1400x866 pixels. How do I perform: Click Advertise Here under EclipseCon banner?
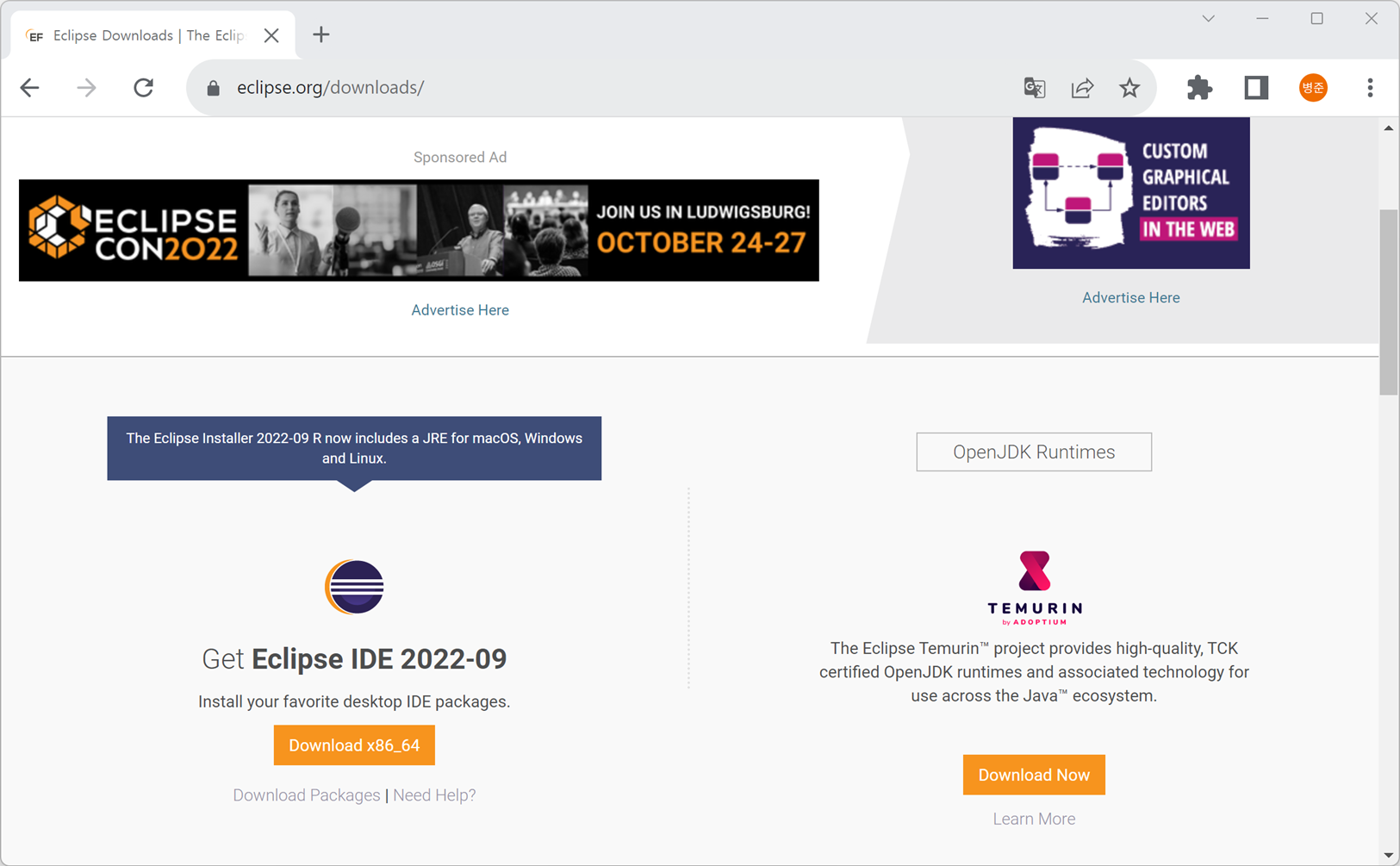point(460,310)
